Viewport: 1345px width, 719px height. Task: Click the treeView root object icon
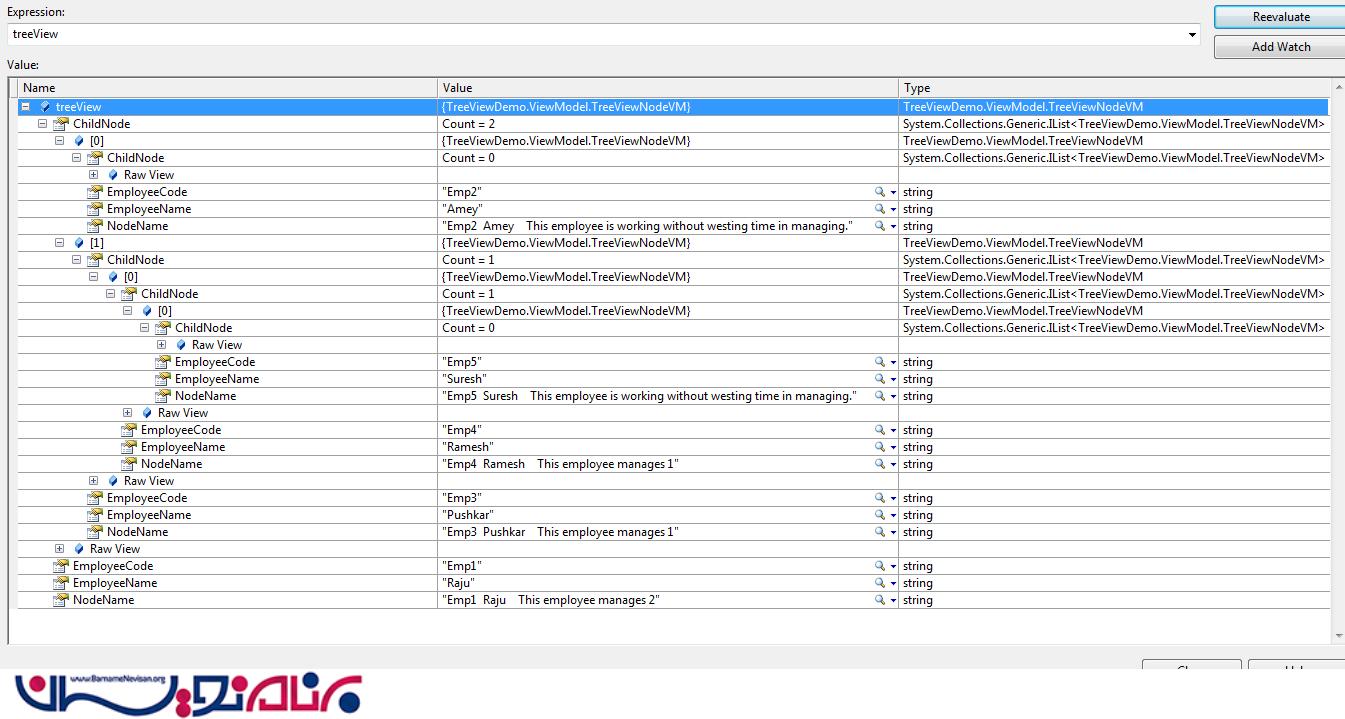44,107
